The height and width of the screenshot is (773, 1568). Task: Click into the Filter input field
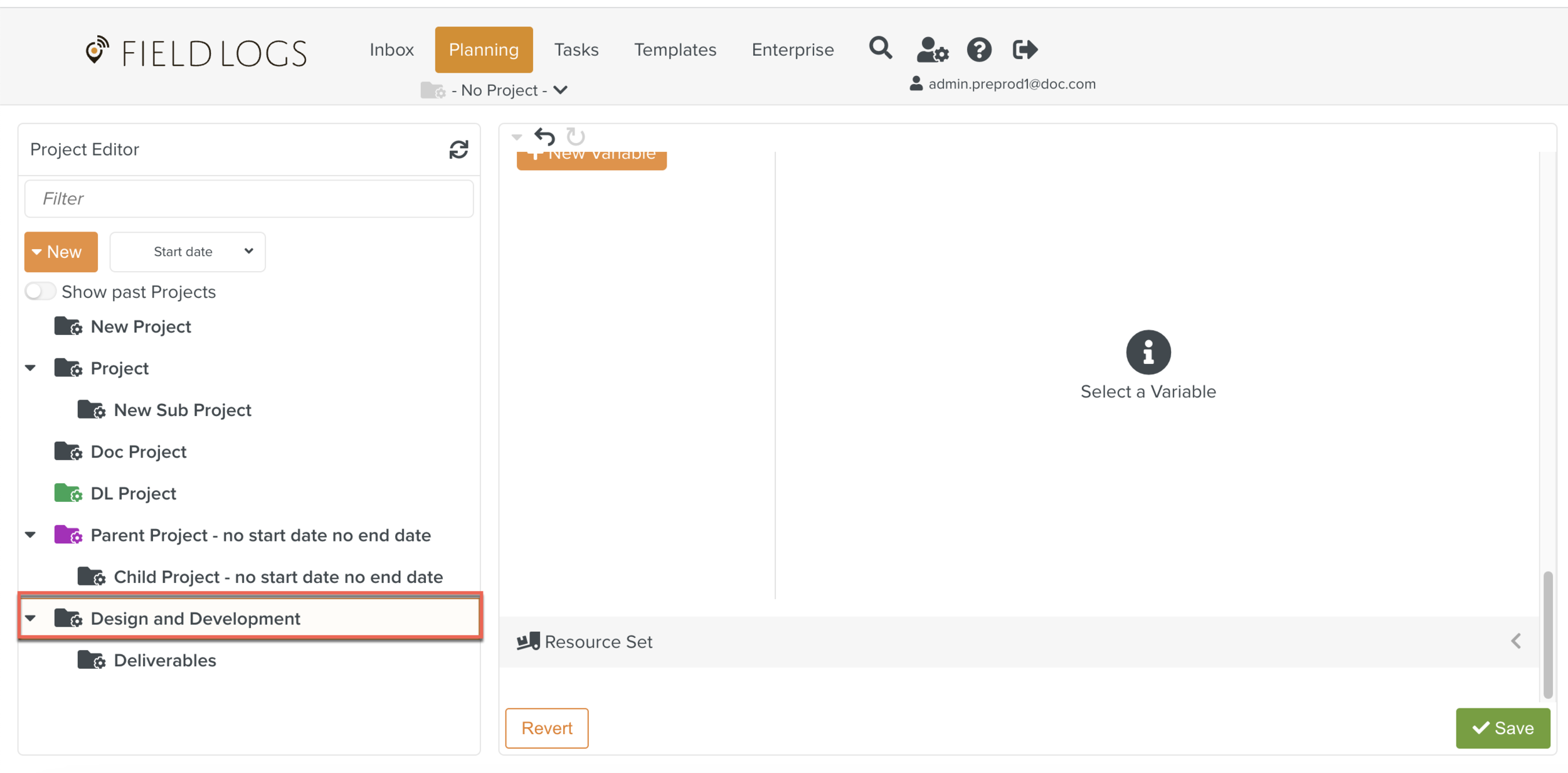click(248, 199)
